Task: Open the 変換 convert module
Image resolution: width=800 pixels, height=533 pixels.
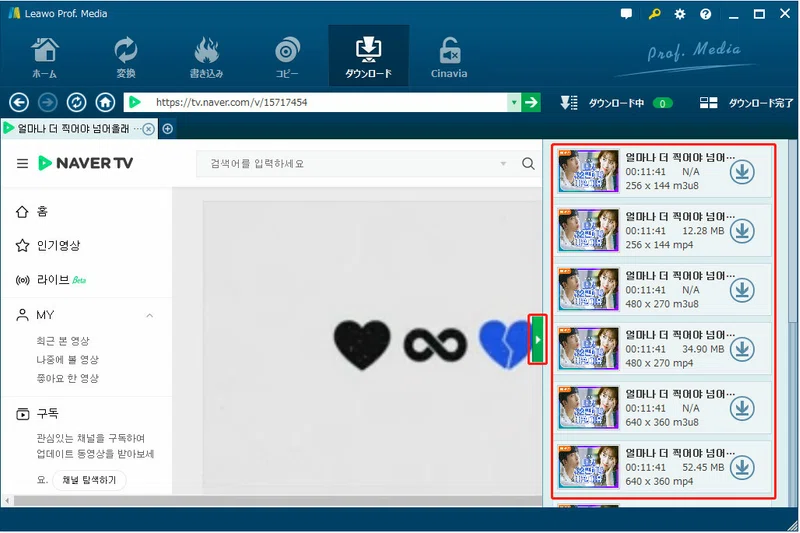Action: point(126,57)
